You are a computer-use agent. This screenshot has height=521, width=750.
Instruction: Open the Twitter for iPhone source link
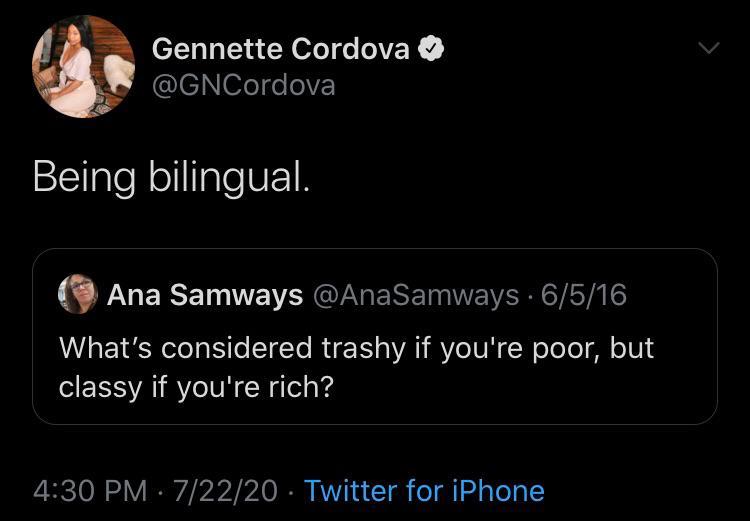pos(424,491)
